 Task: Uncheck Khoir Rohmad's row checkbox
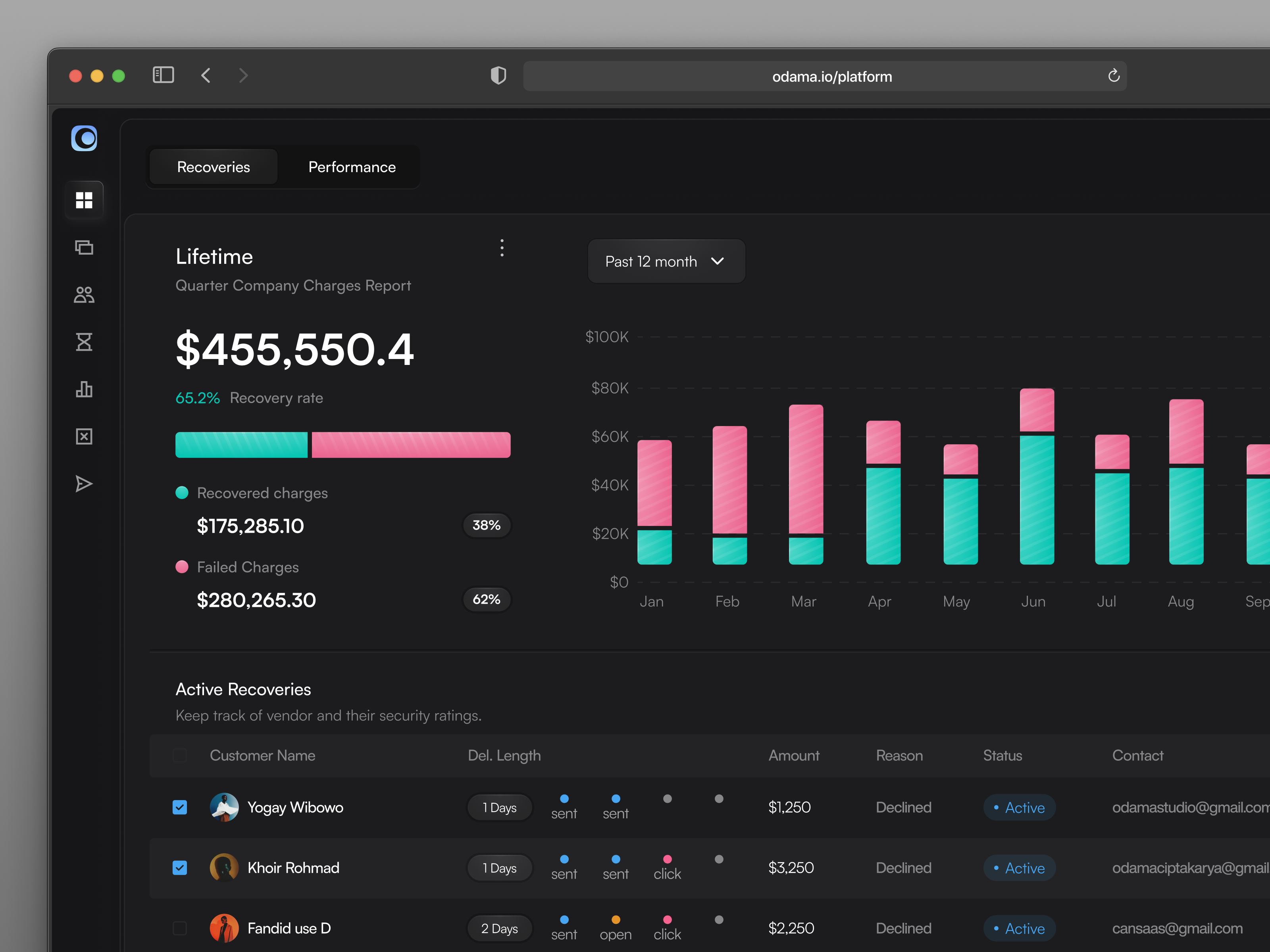180,868
